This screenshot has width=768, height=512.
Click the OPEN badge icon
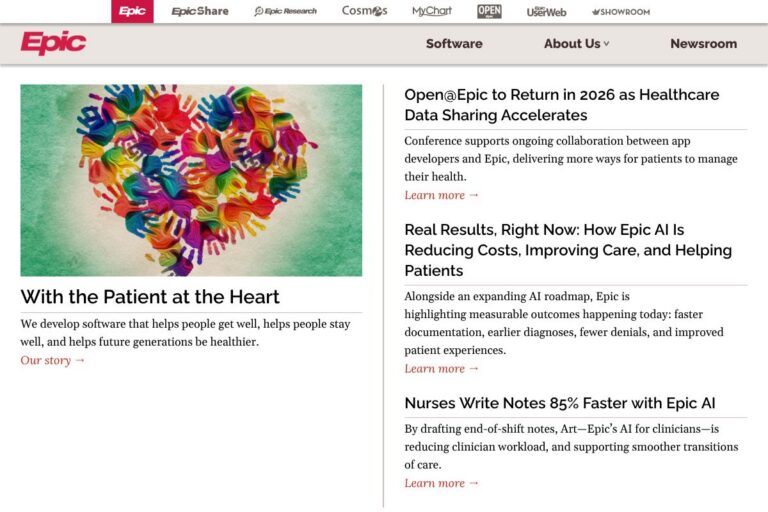coord(489,11)
